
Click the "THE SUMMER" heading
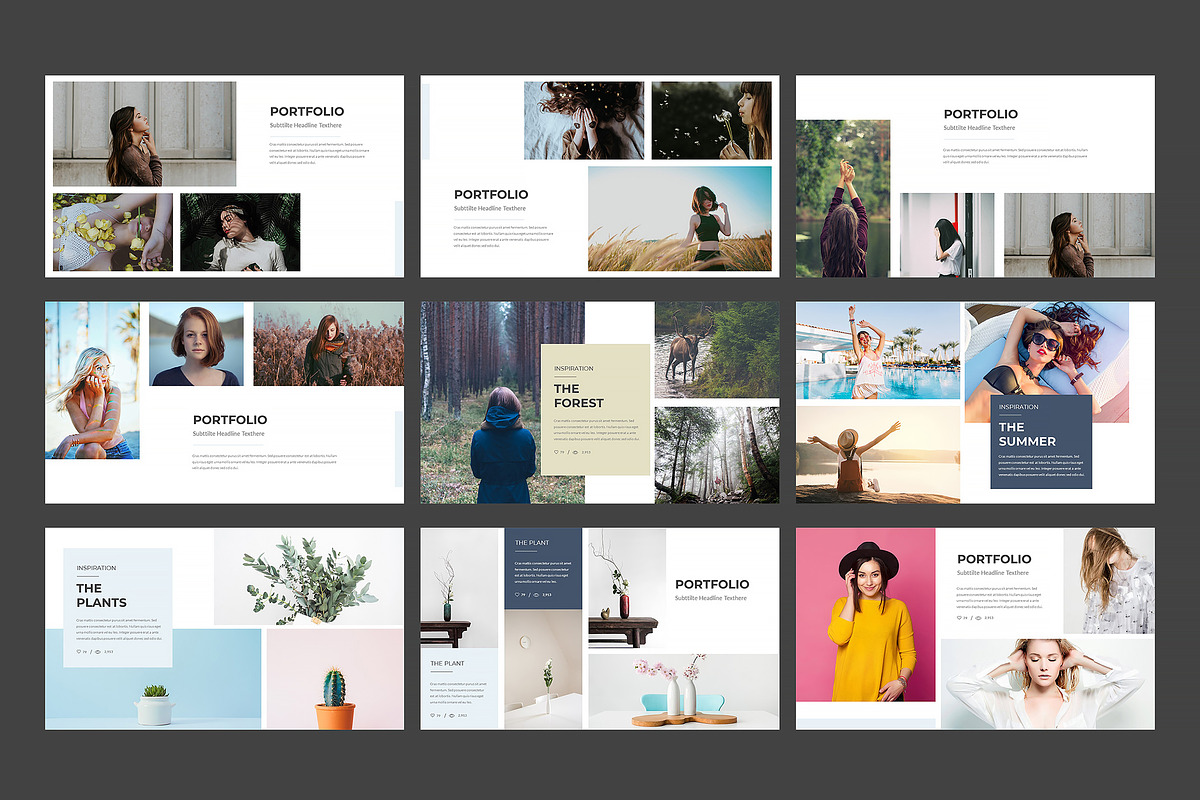(1027, 434)
